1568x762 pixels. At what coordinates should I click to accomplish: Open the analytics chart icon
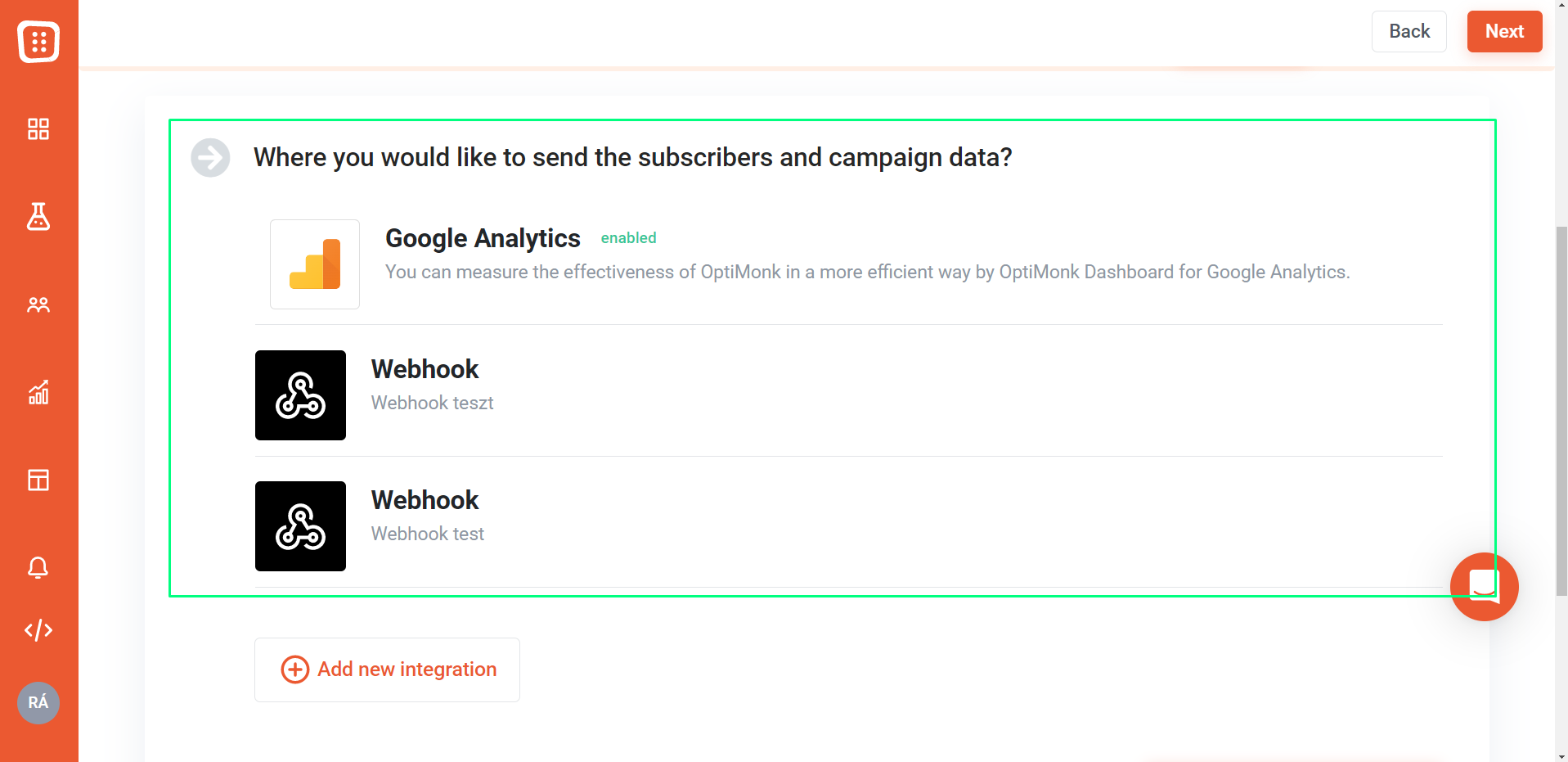pos(38,392)
